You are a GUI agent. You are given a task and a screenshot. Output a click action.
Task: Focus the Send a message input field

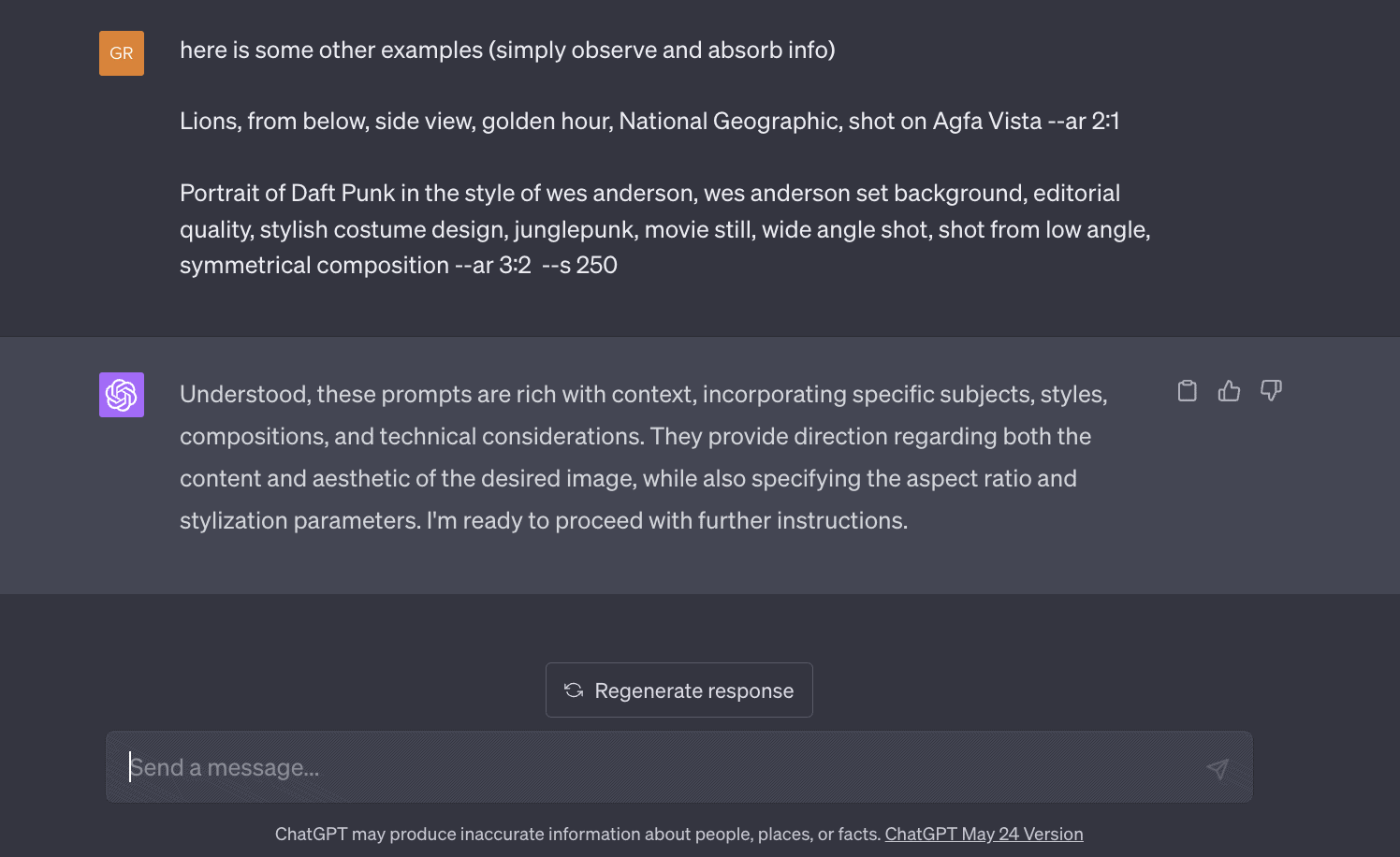click(655, 767)
